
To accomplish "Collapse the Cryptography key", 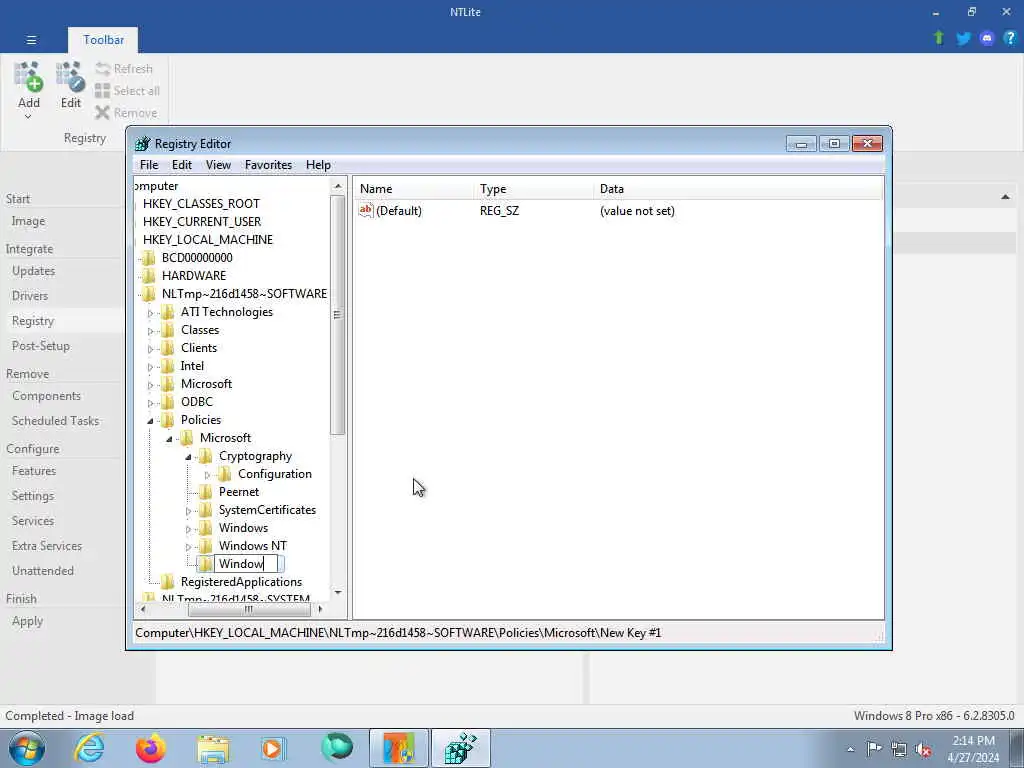I will click(188, 457).
